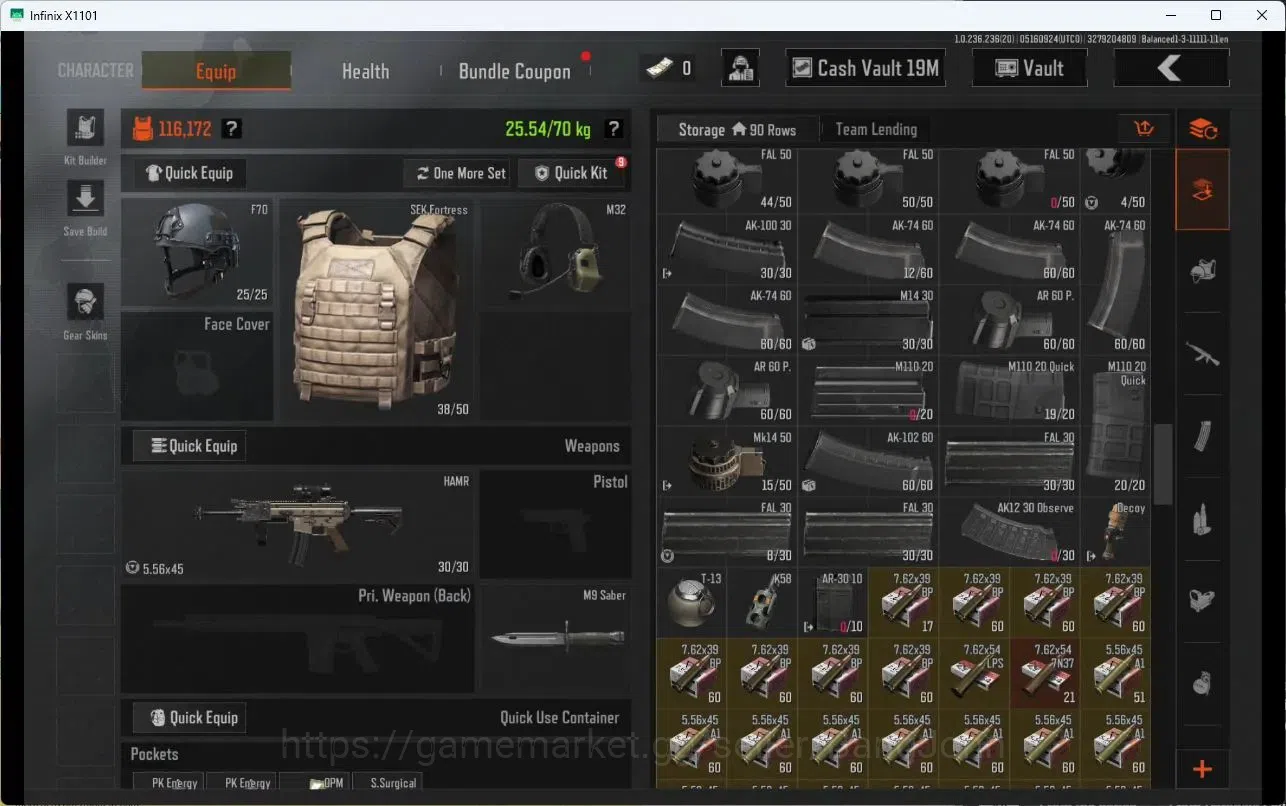Image resolution: width=1286 pixels, height=806 pixels.
Task: Open the Cash Vault 19M button
Action: click(x=865, y=68)
